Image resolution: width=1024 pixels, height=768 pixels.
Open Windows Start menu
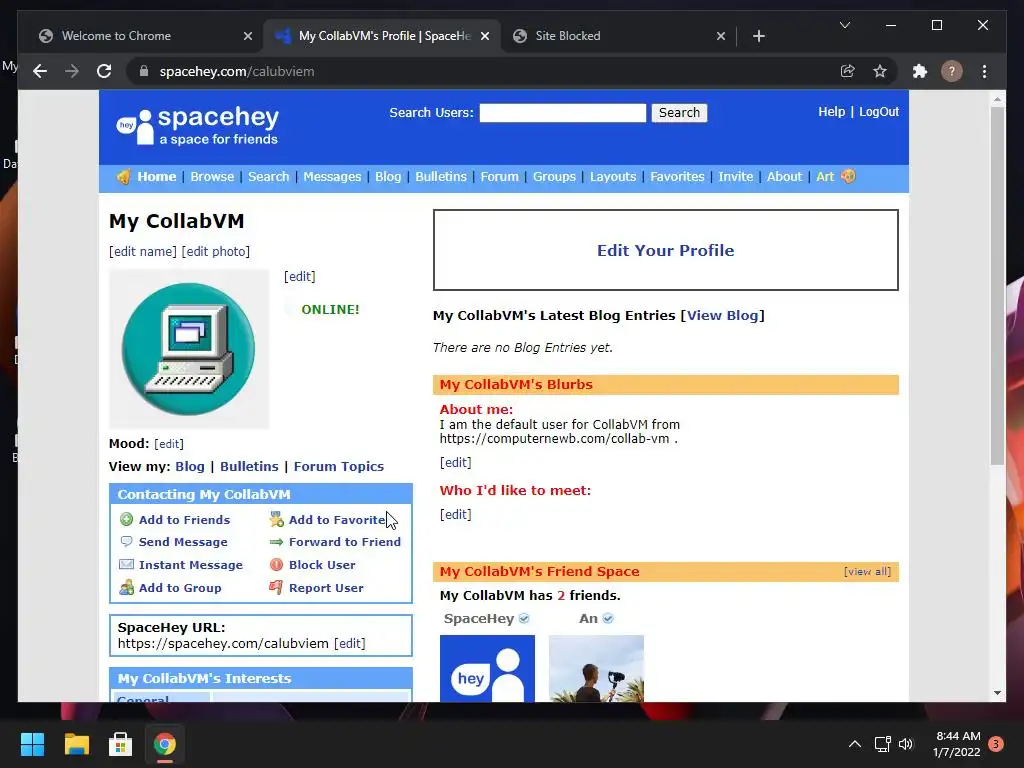click(32, 744)
